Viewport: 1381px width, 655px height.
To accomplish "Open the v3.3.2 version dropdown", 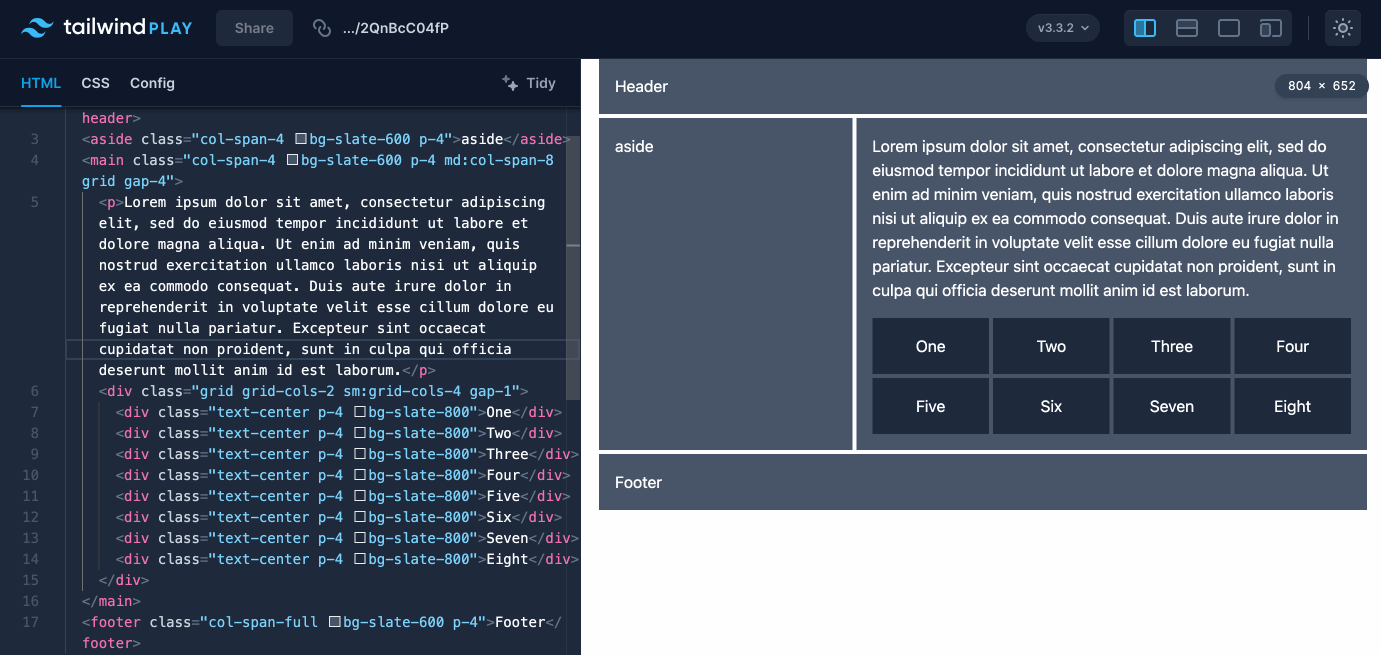I will pos(1062,28).
